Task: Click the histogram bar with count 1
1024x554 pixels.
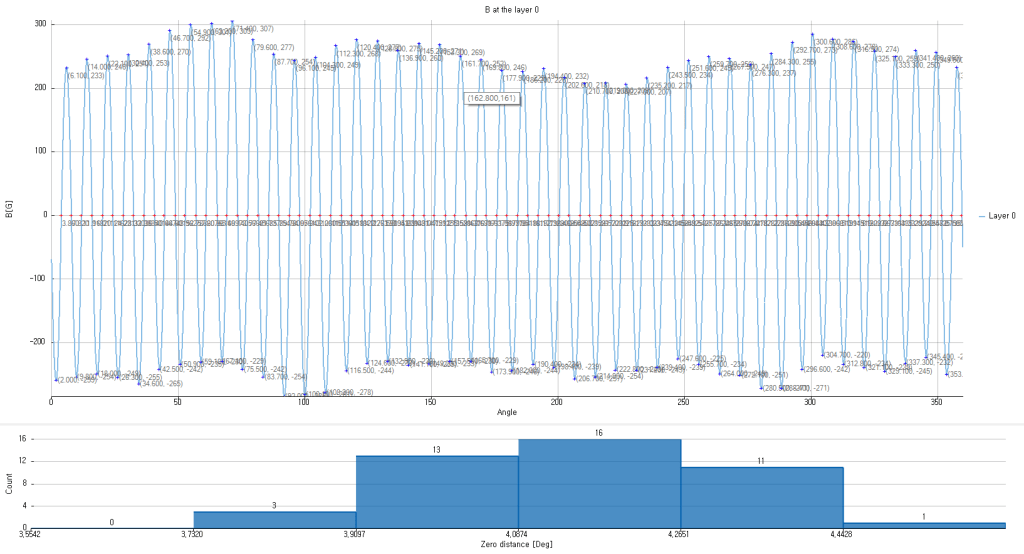Action: 924,525
